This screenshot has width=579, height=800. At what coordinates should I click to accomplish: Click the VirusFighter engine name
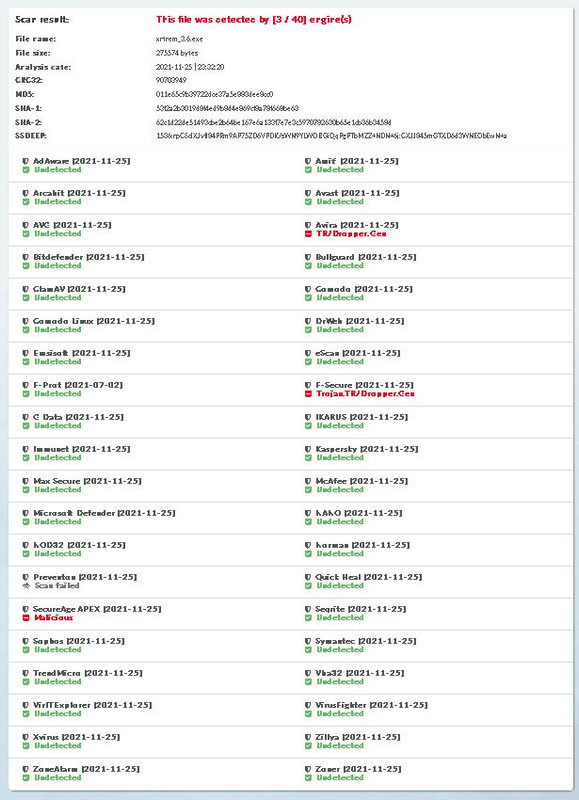coord(341,705)
